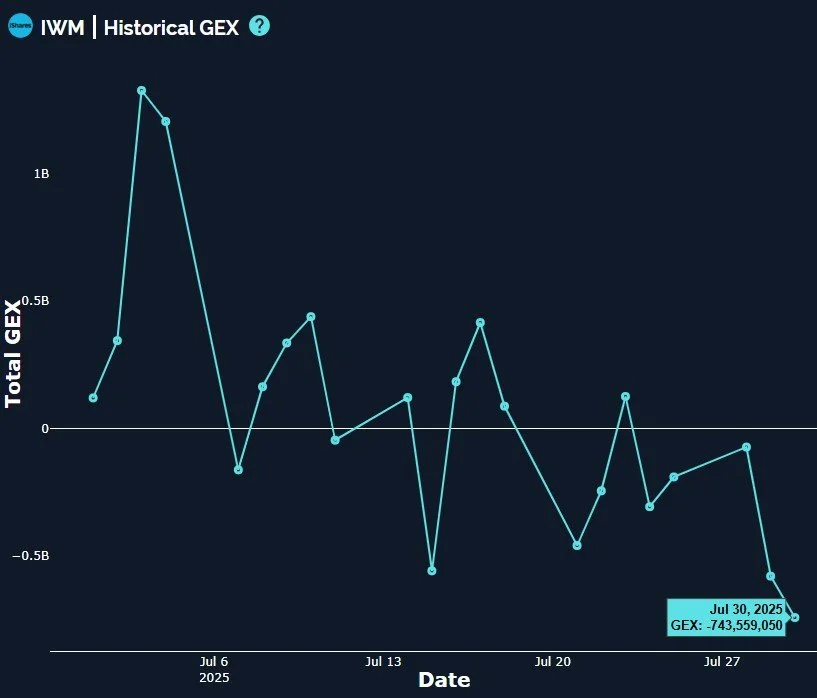Select the Jul 7 negative data point
Viewport: 817px width, 698px height.
pos(238,470)
